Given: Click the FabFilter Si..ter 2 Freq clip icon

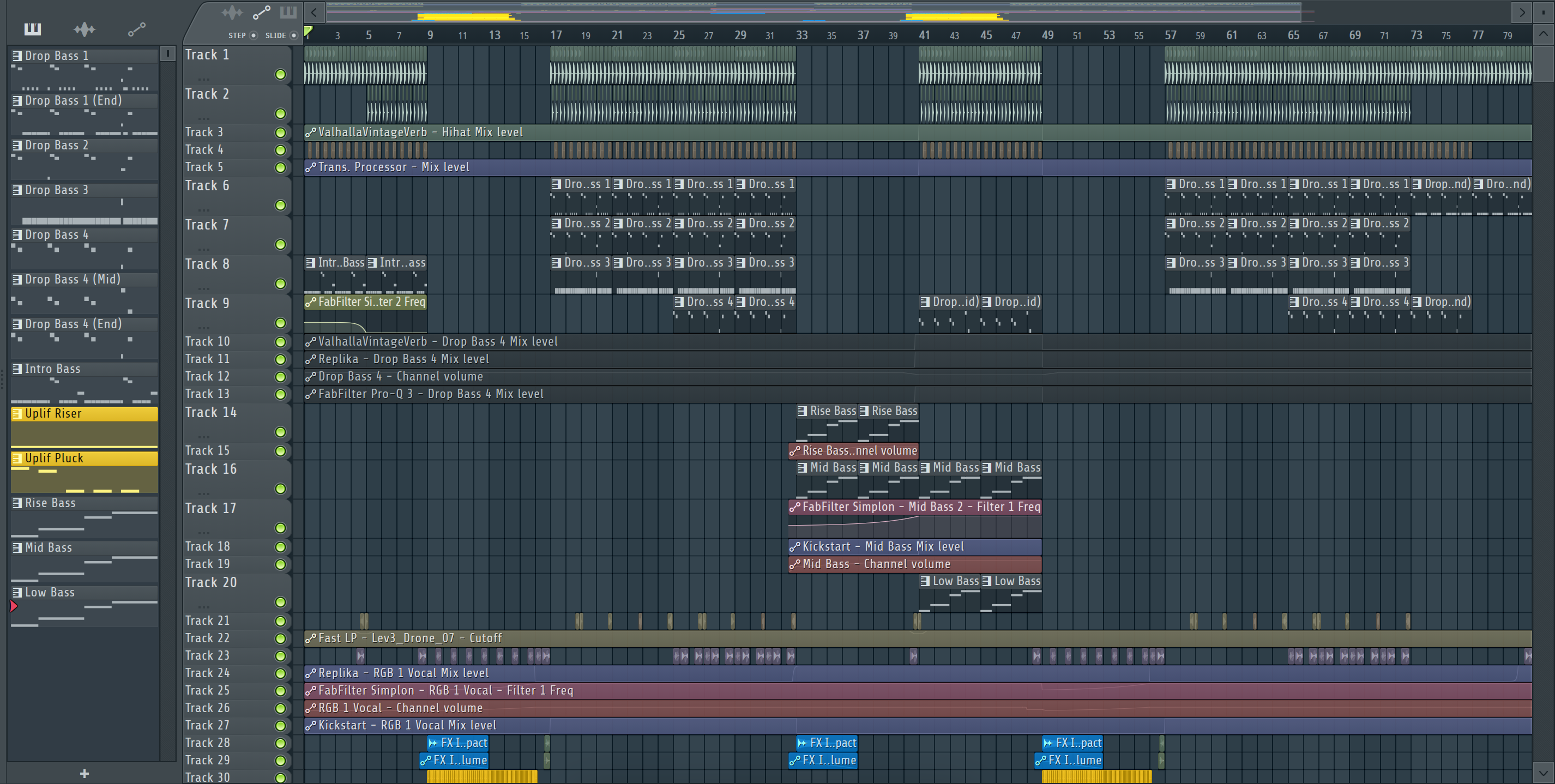Looking at the screenshot, I should [311, 302].
